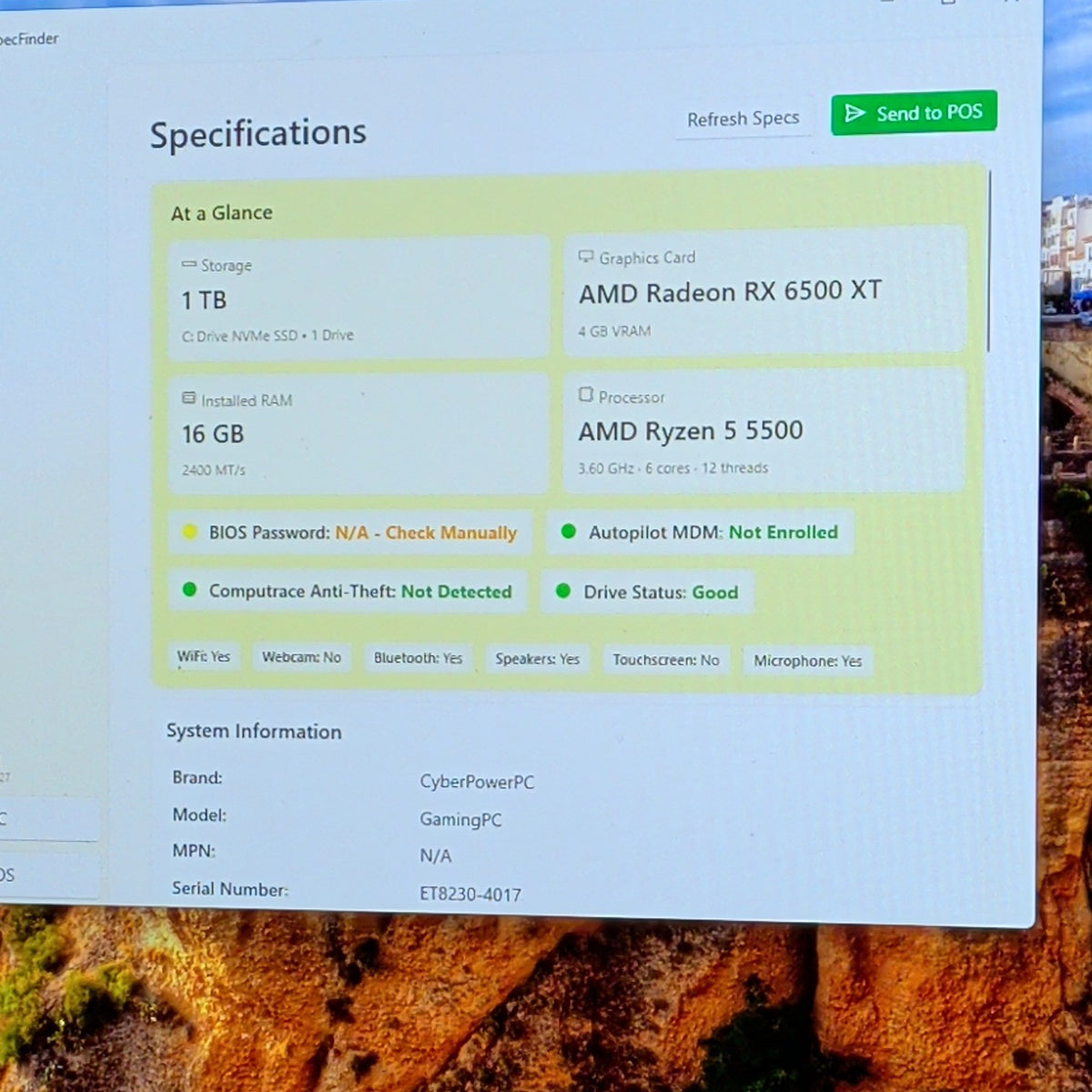Click the Installed RAM chip icon
This screenshot has width=1092, height=1092.
point(189,399)
